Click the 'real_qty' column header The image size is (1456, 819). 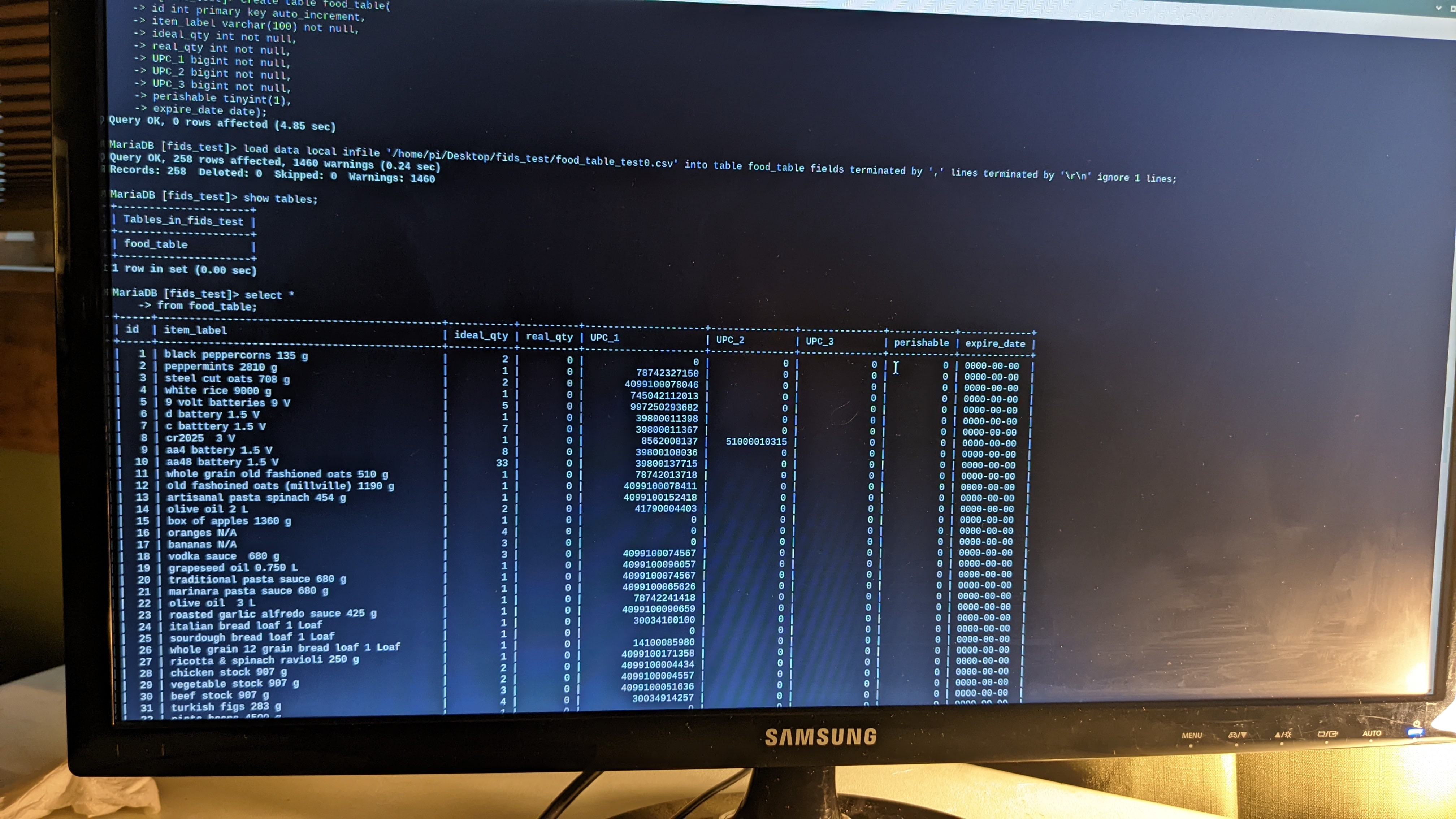[549, 337]
